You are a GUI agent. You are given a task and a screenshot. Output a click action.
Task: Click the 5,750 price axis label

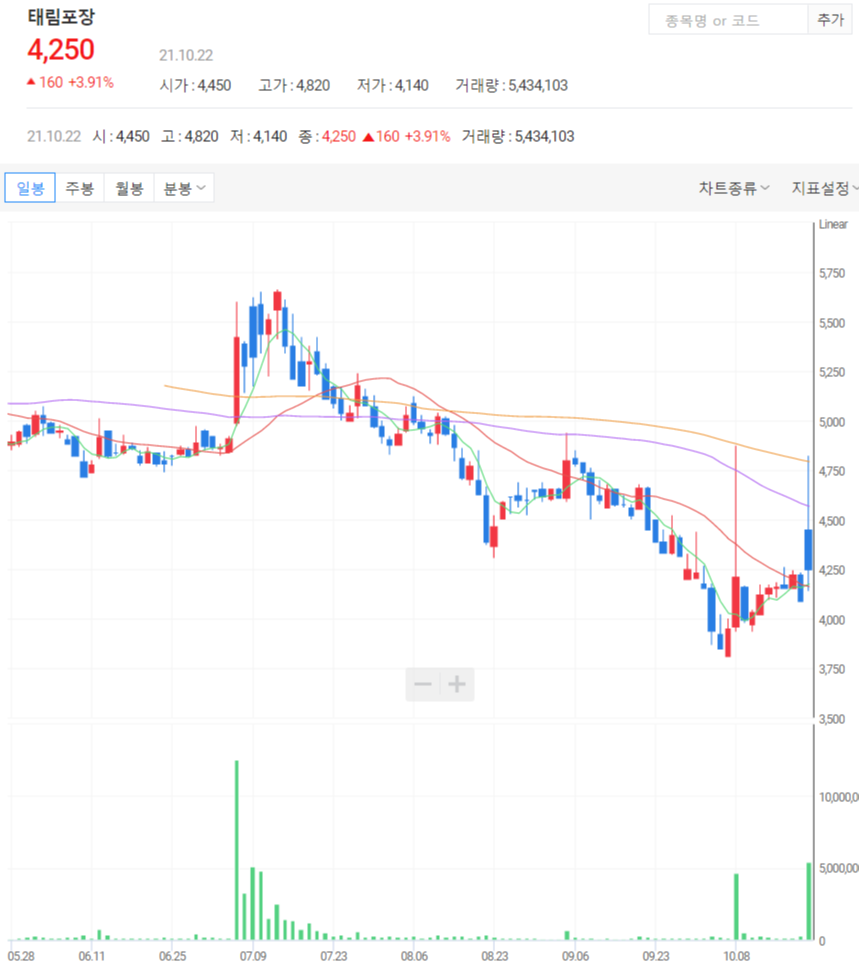[832, 273]
